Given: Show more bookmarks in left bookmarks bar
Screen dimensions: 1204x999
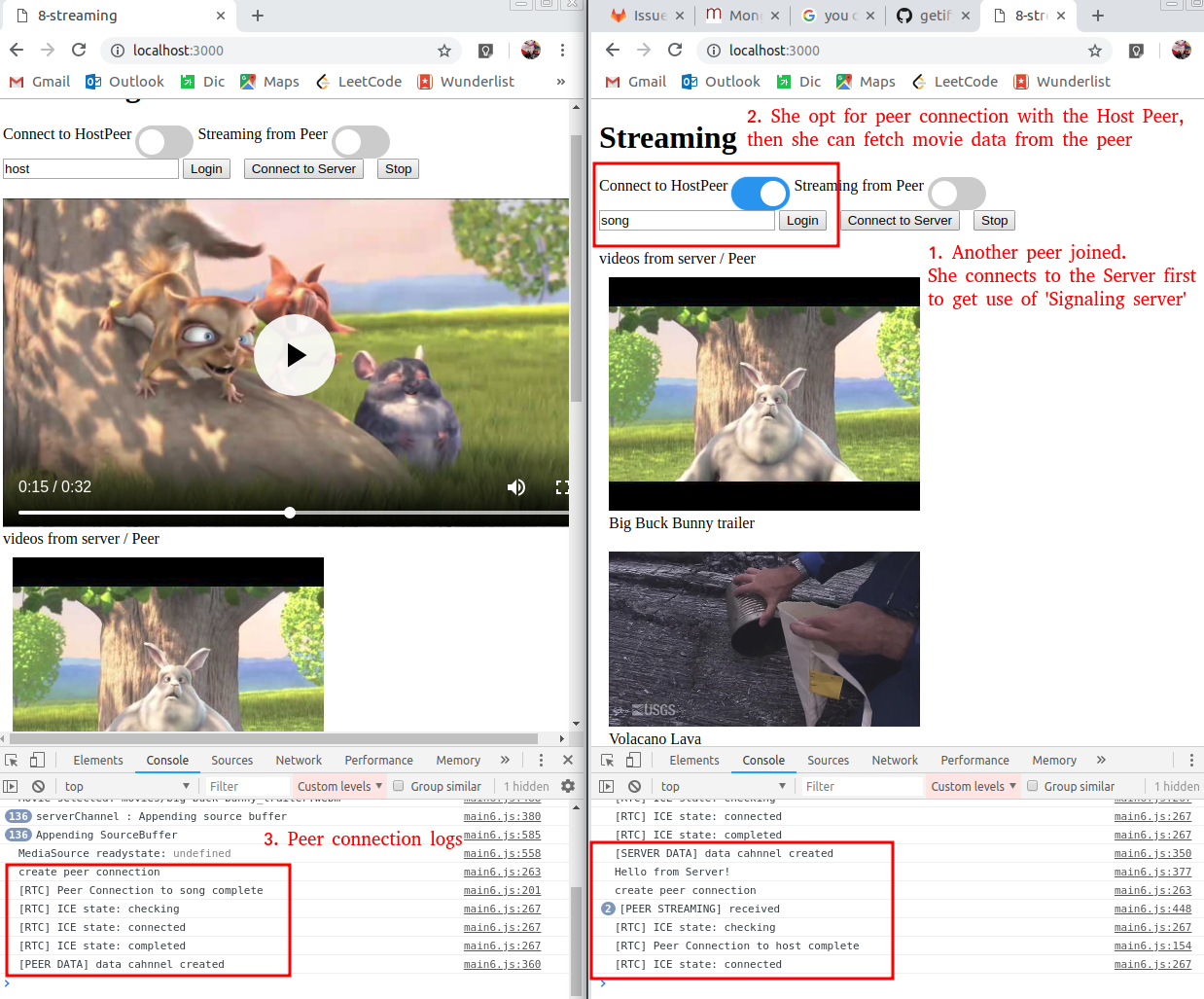Looking at the screenshot, I should pos(560,82).
